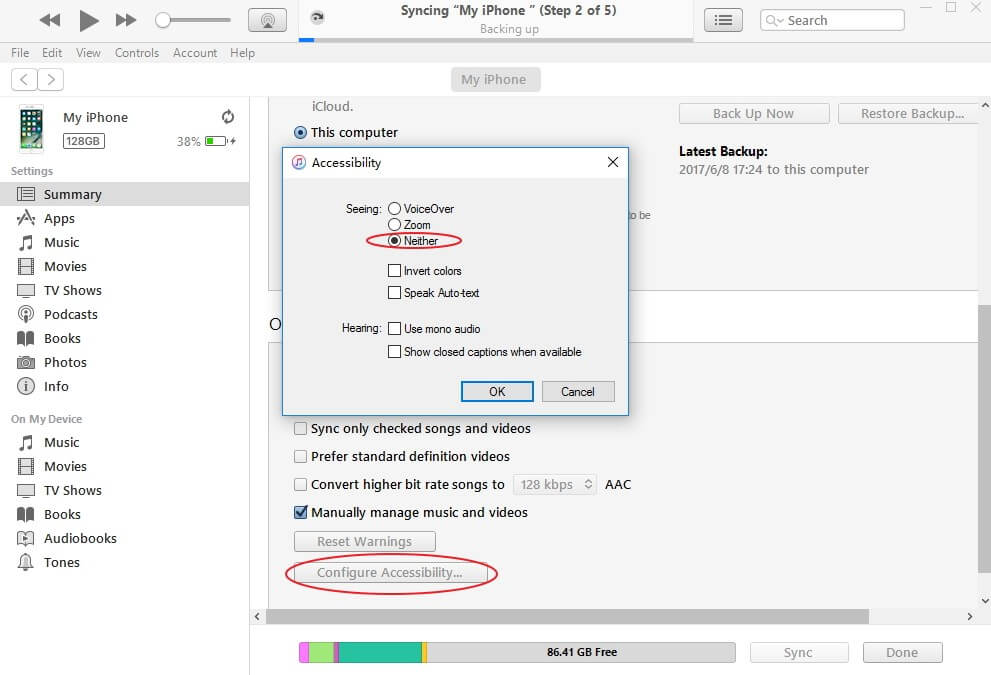Go back with the left arrow button
Screen dimensions: 991x675
[24, 80]
